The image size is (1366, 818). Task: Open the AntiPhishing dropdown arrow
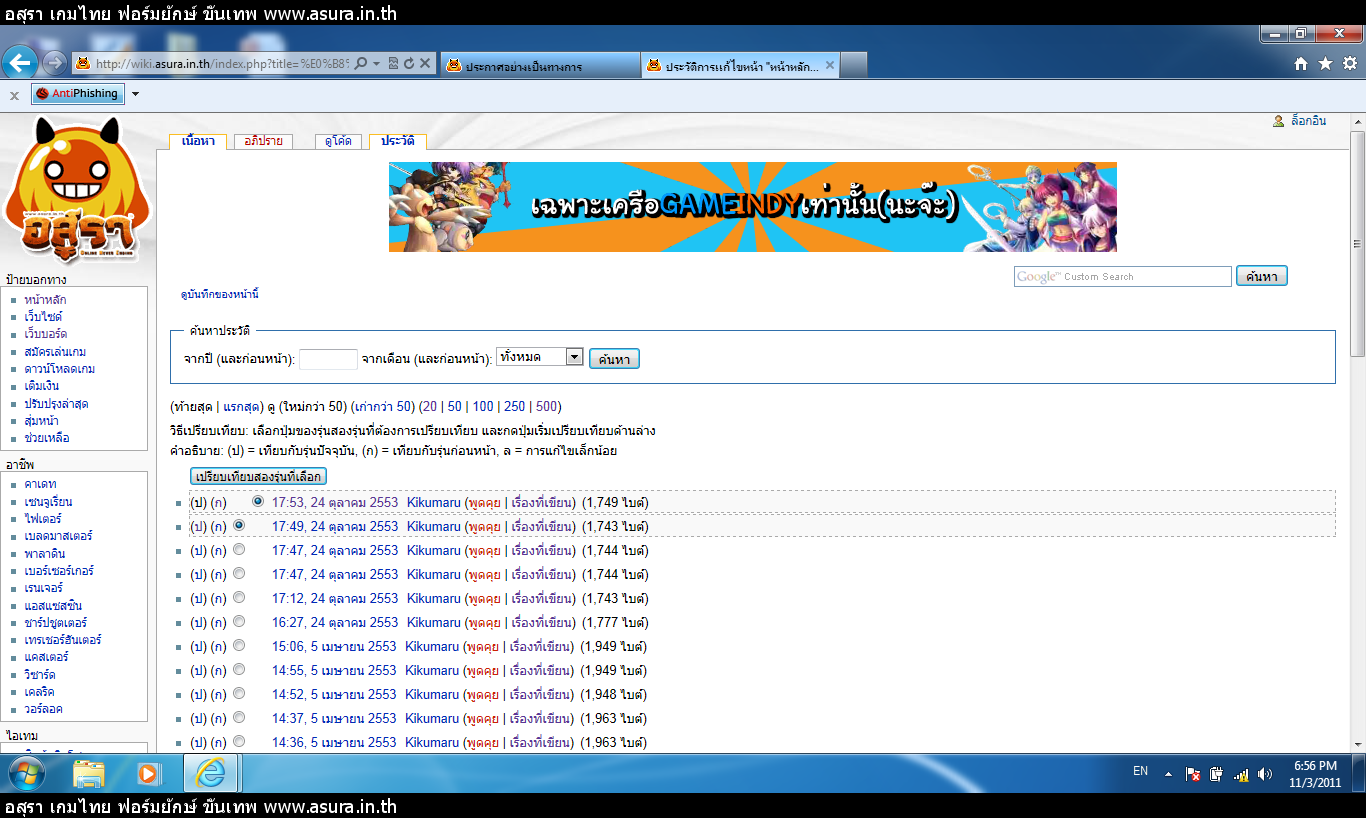coord(135,94)
